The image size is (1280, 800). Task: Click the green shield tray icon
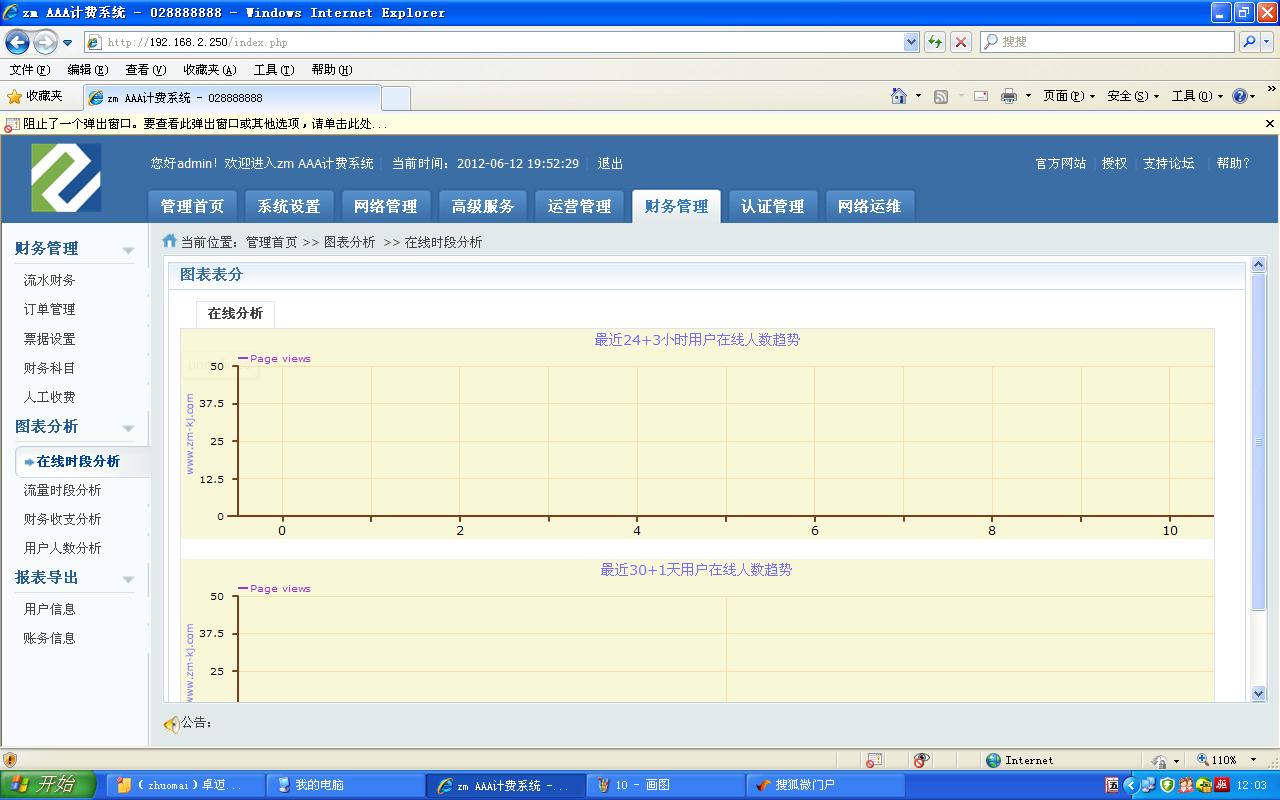1167,785
